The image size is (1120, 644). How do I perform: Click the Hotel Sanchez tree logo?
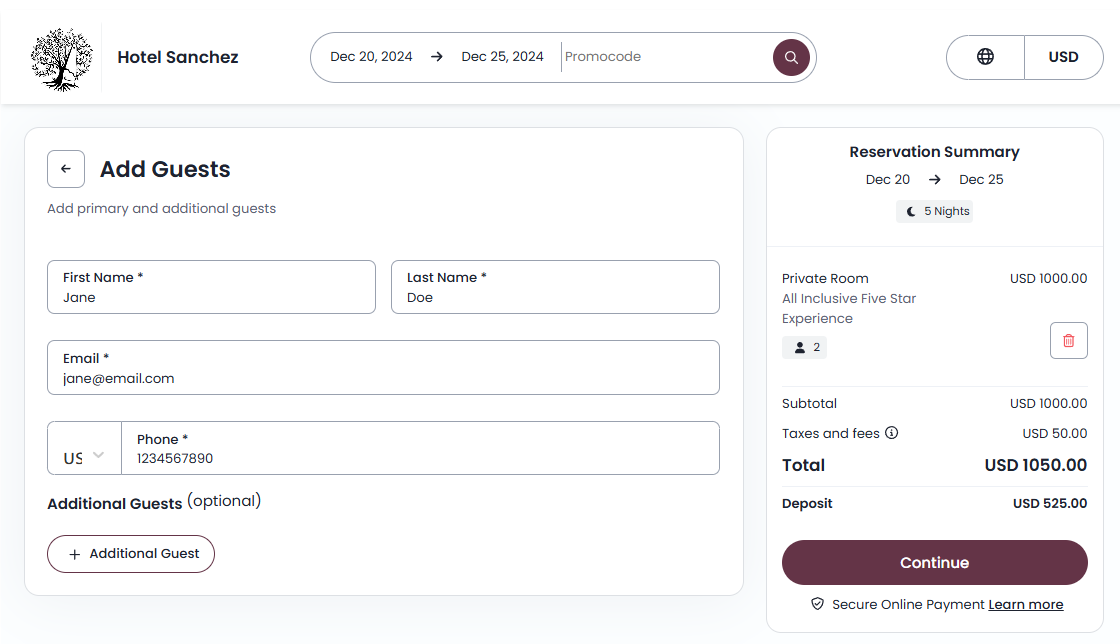coord(62,58)
